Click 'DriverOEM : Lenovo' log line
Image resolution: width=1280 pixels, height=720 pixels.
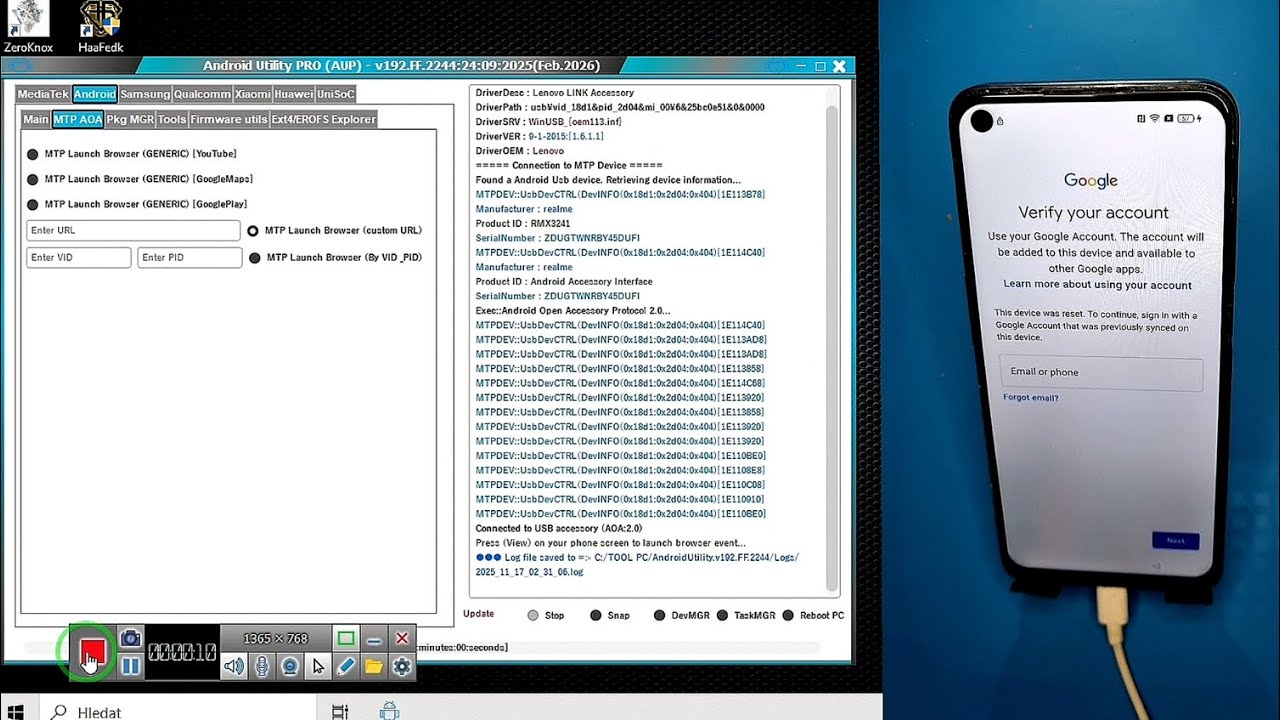(x=520, y=151)
